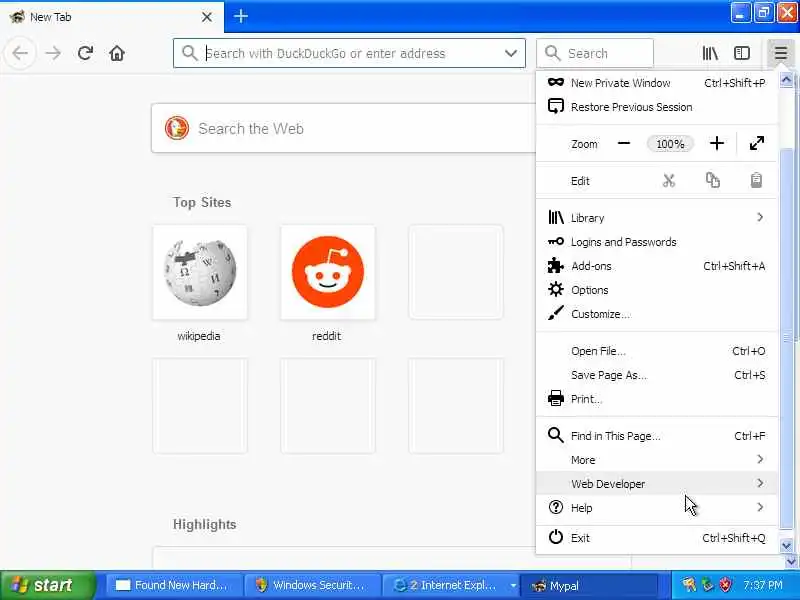Image resolution: width=800 pixels, height=600 pixels.
Task: Open Add-ons manager entry
Action: tap(657, 266)
